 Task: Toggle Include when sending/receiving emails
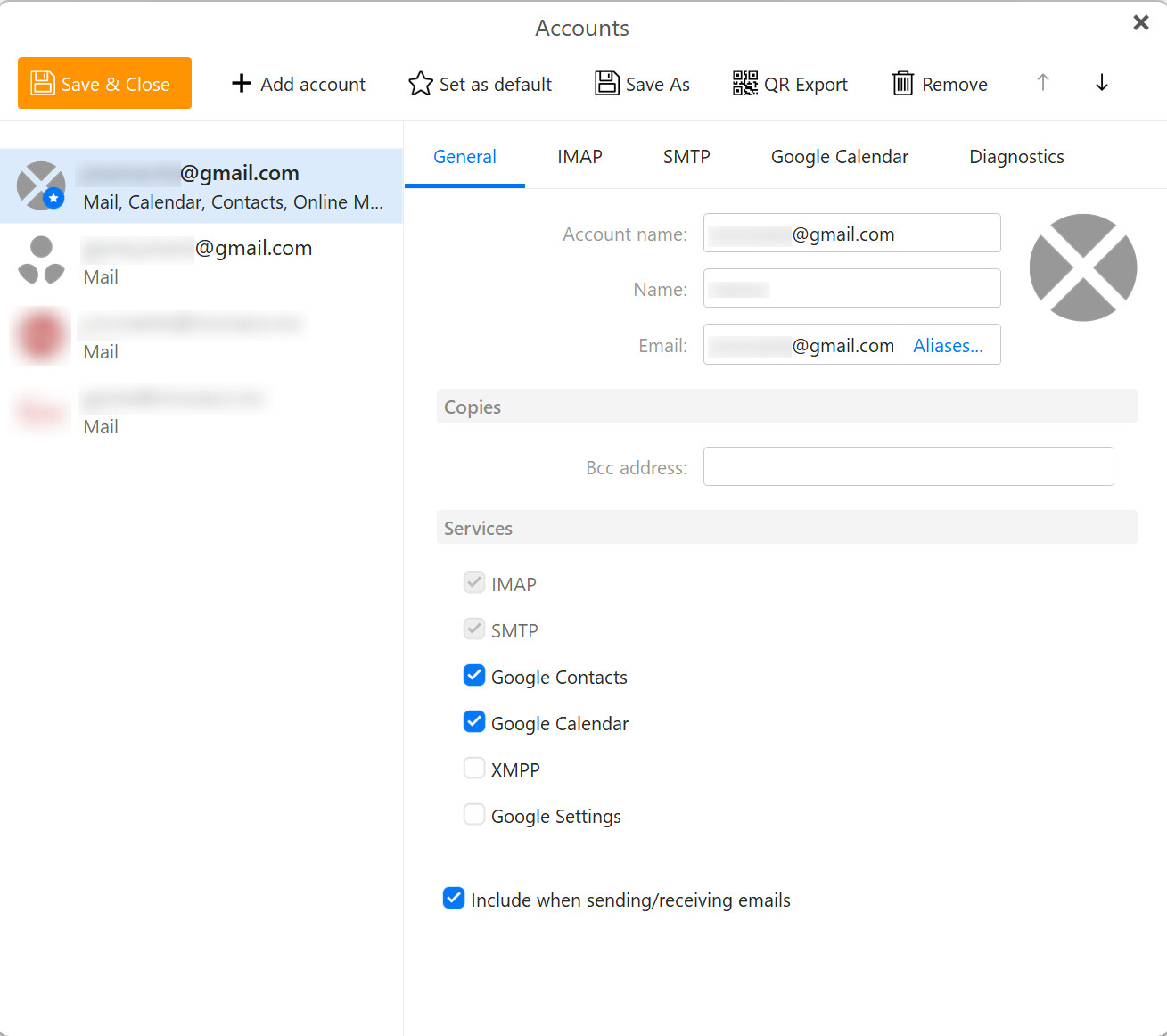(x=454, y=899)
